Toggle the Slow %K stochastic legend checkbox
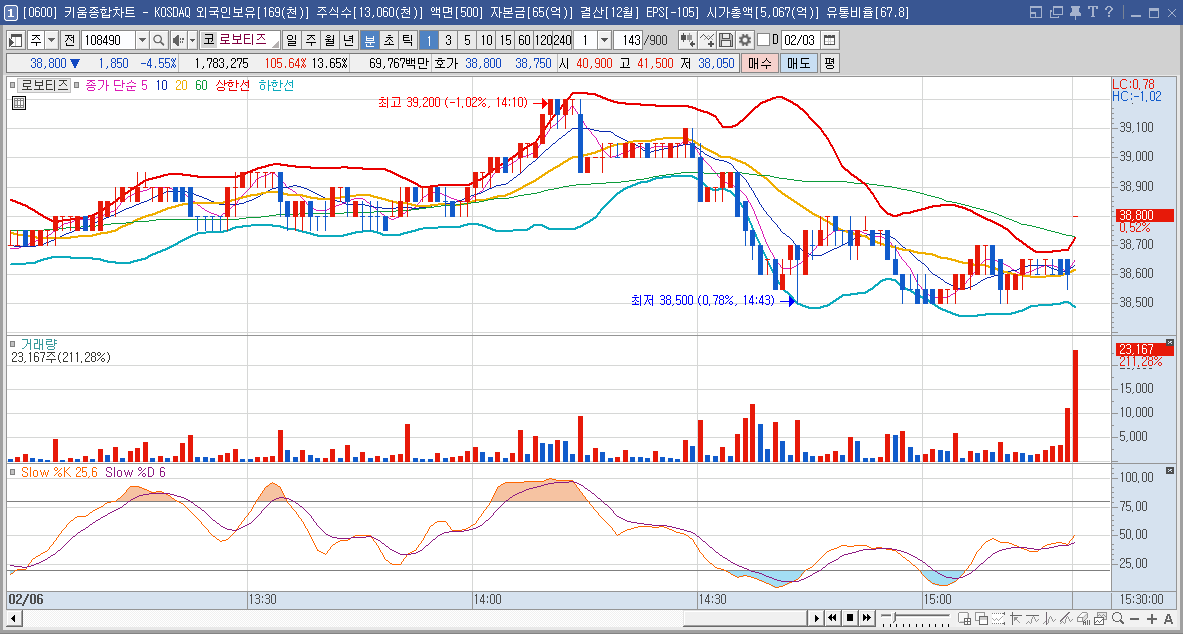1183x634 pixels. 12,472
